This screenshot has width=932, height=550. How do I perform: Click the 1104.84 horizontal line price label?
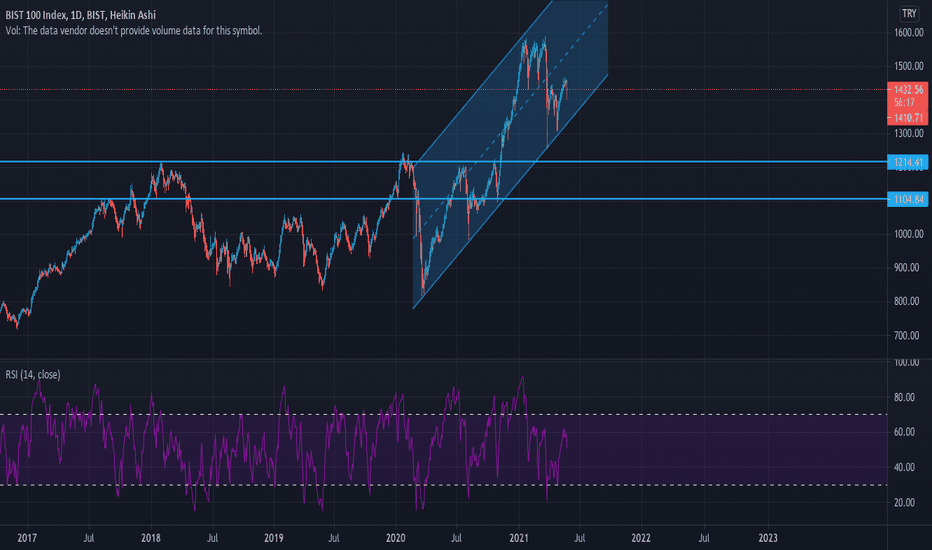908,199
